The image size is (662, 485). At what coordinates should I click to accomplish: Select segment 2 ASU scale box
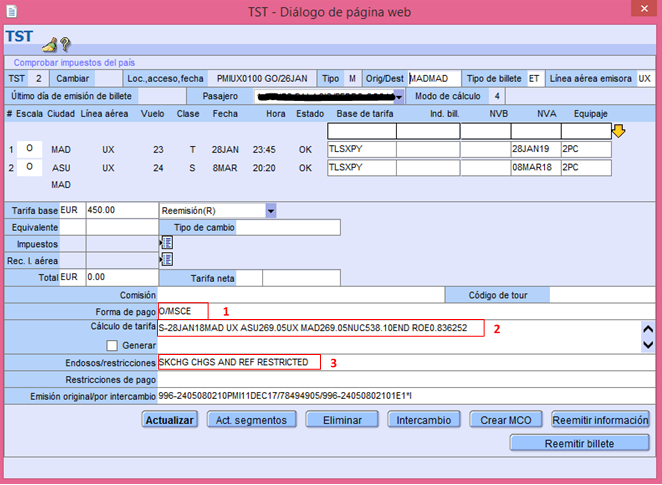31,167
